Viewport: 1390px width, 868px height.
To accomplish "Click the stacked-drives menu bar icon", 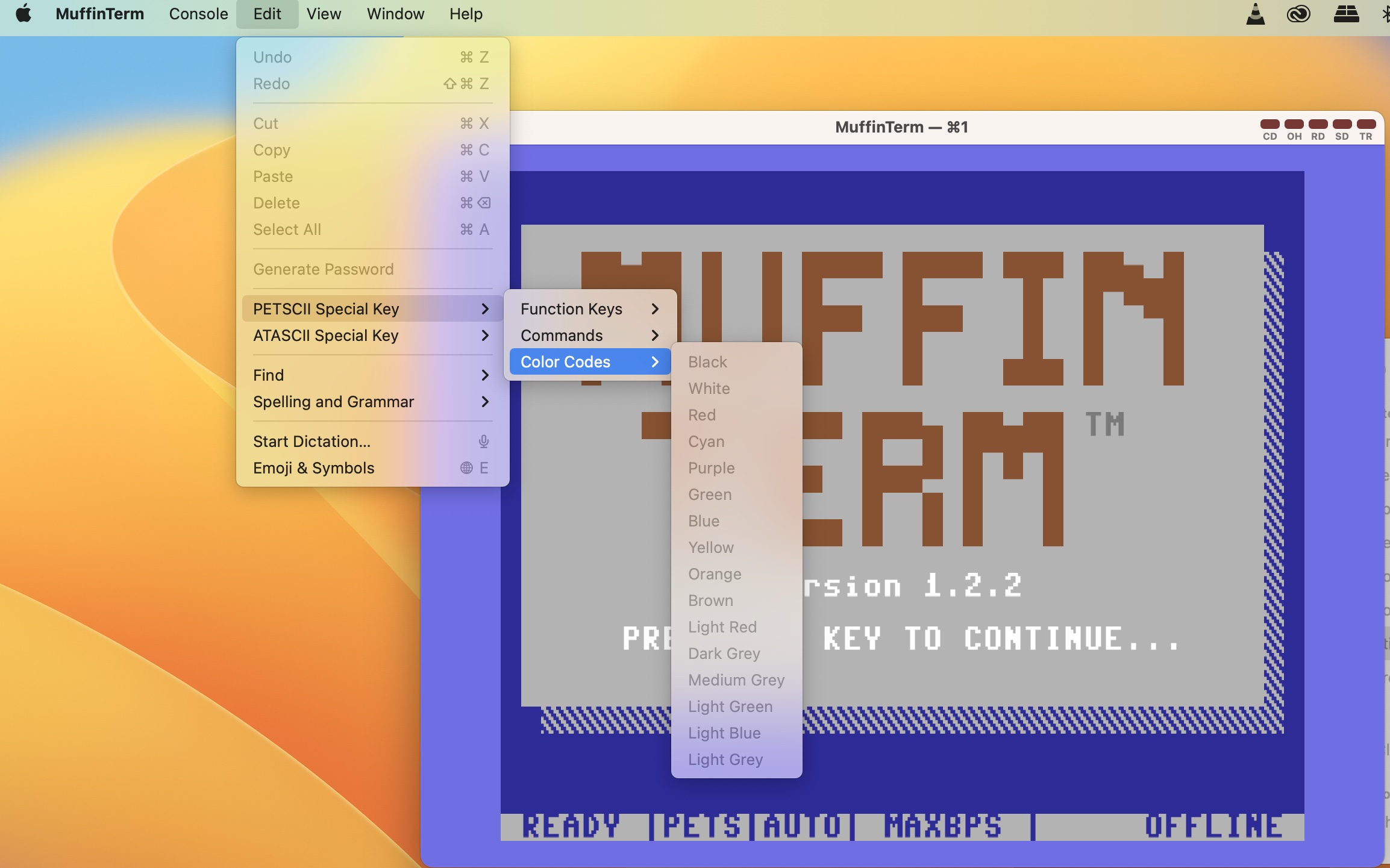I will [x=1346, y=14].
